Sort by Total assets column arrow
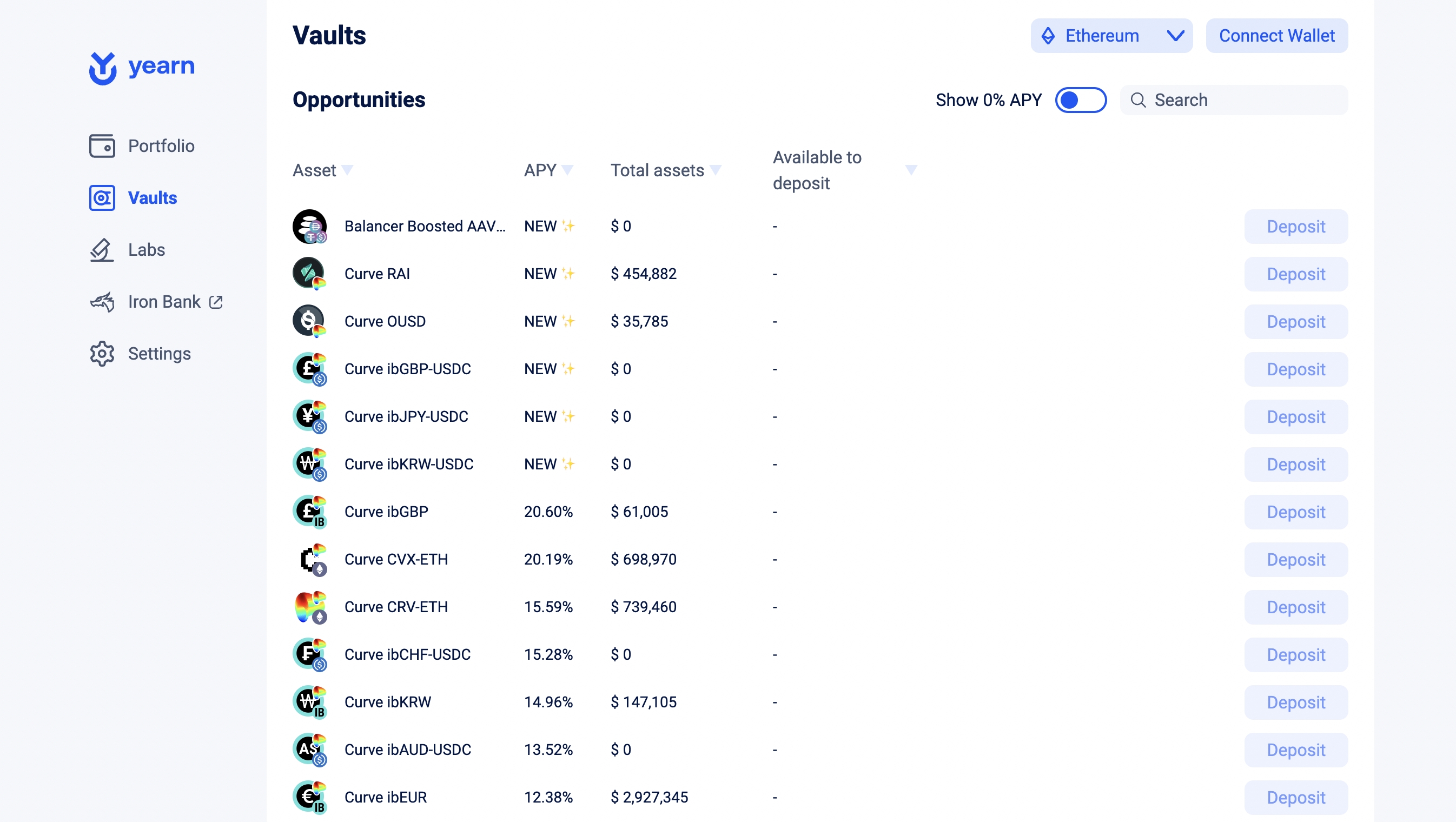This screenshot has width=1456, height=822. coord(716,169)
